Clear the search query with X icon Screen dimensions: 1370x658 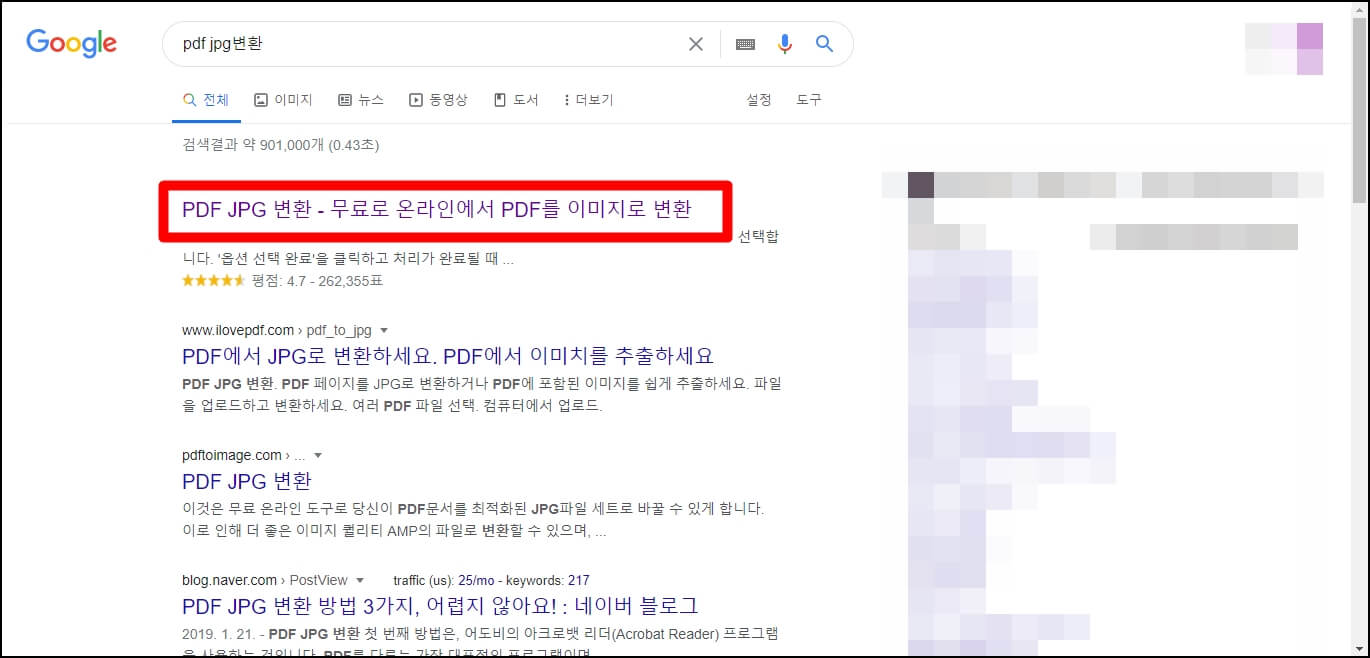coord(696,44)
